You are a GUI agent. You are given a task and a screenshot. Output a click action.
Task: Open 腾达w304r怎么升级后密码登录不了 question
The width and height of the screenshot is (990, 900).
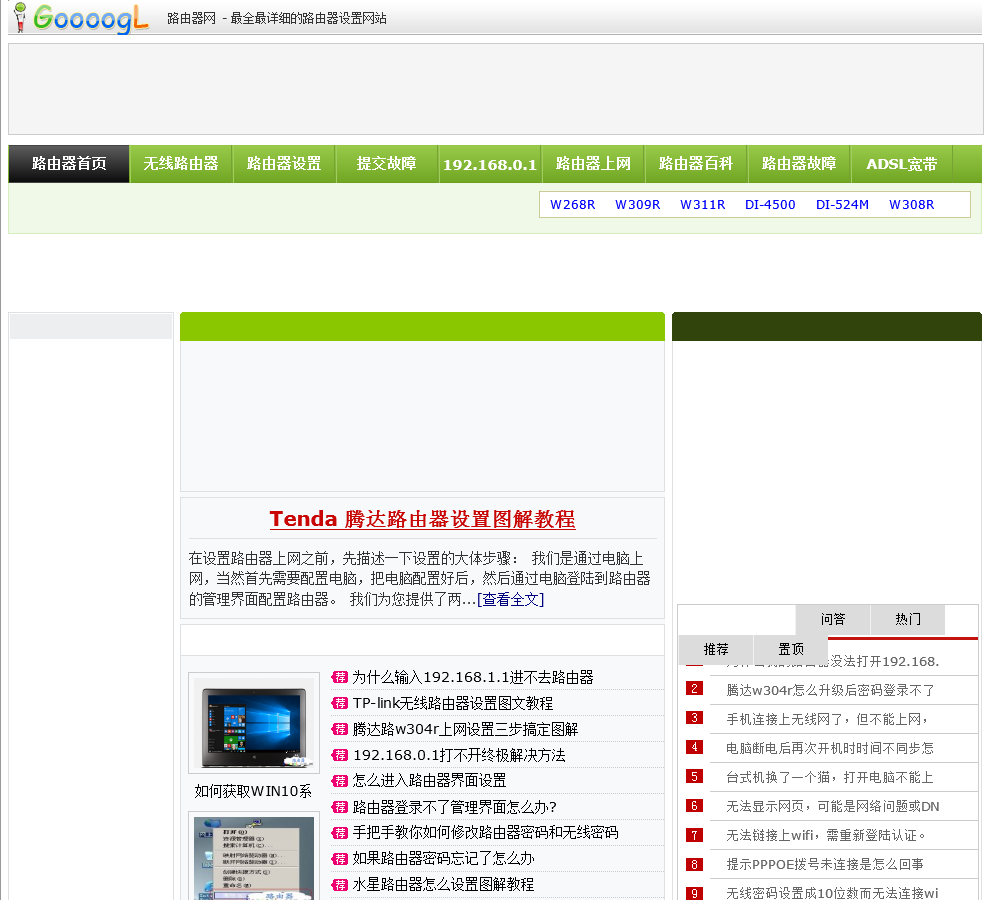coord(830,690)
